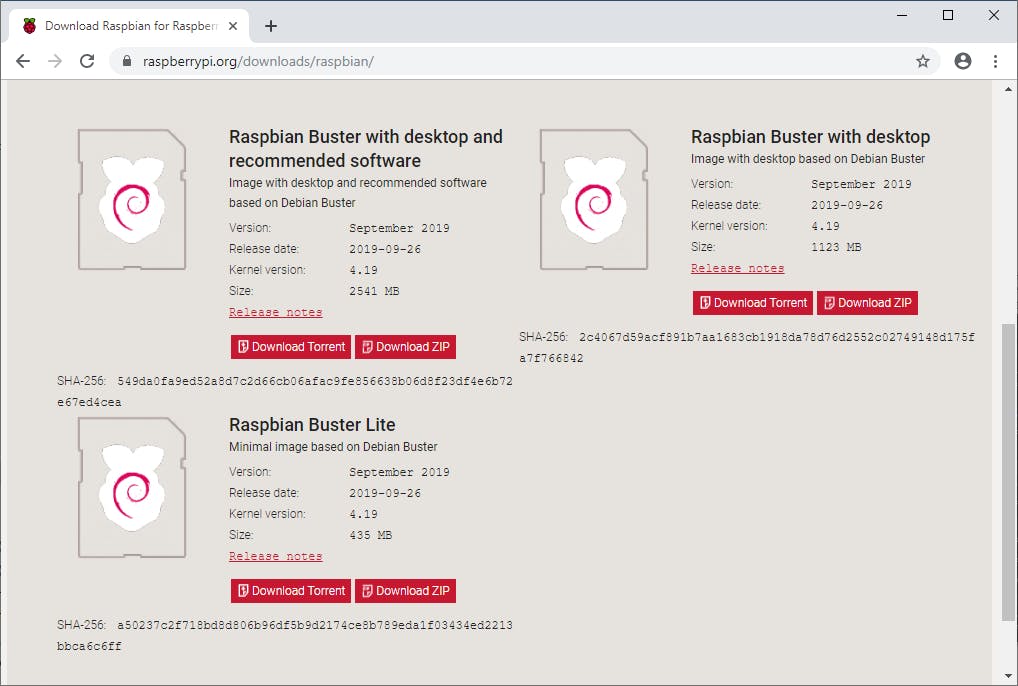This screenshot has width=1018, height=686.
Task: Click the 435 MB size value
Action: [x=371, y=535]
